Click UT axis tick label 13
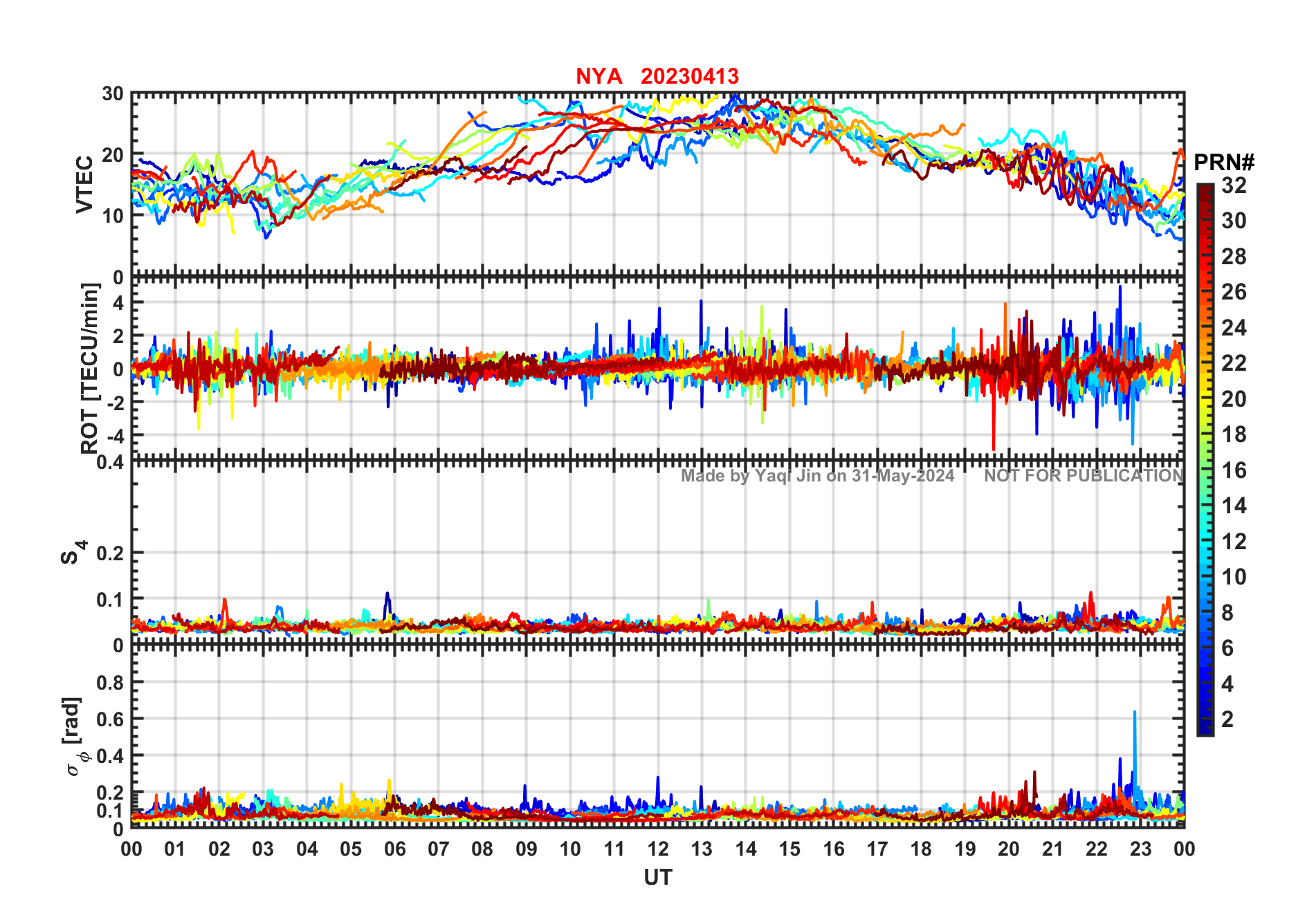Screen dimensions: 1316x920 pos(702,849)
